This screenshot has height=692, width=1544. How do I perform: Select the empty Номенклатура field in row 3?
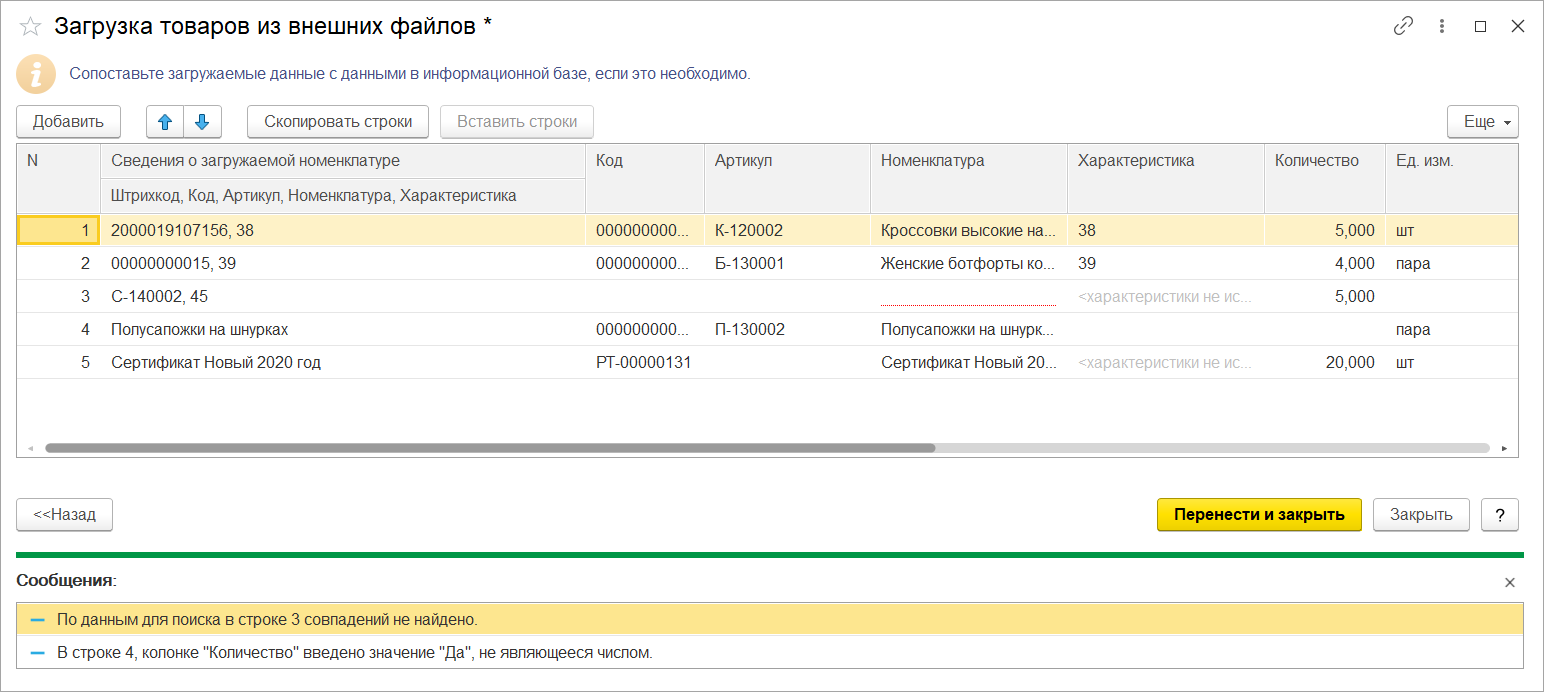(x=967, y=296)
